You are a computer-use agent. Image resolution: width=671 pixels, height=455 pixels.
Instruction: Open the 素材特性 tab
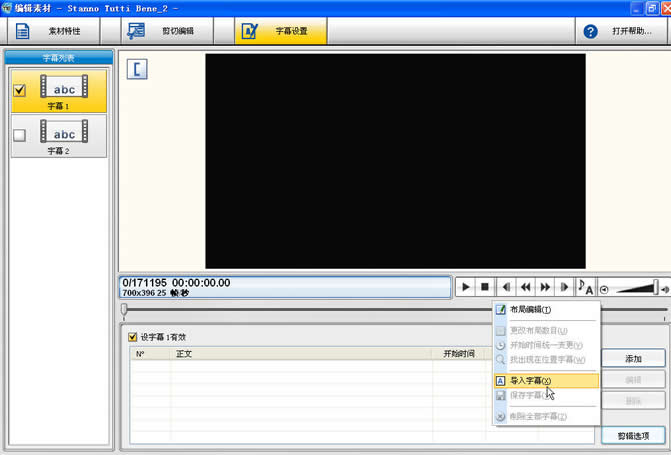[54, 31]
